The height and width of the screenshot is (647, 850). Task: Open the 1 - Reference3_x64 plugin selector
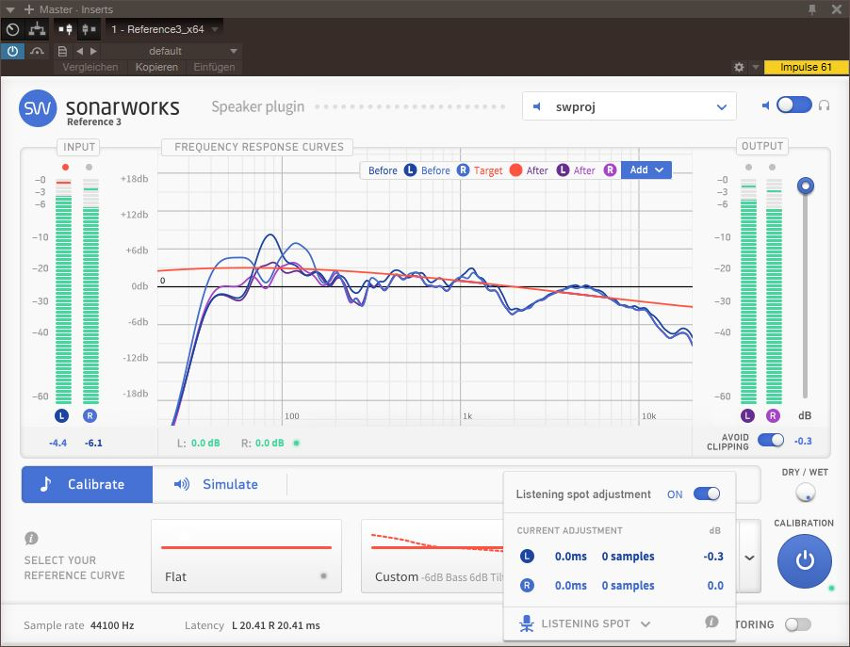(165, 29)
